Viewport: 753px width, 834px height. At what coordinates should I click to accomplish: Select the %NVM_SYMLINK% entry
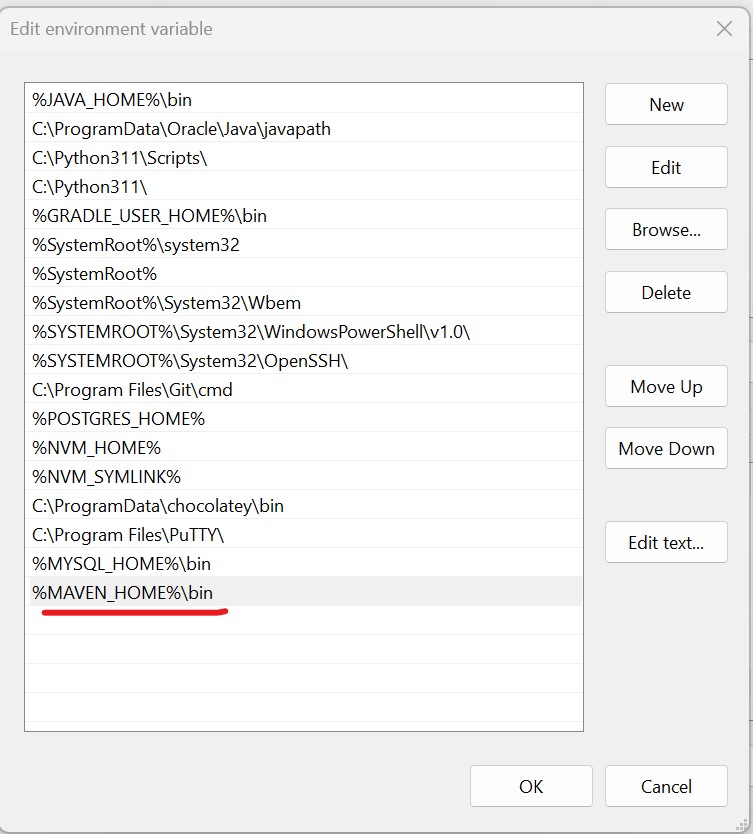click(106, 477)
